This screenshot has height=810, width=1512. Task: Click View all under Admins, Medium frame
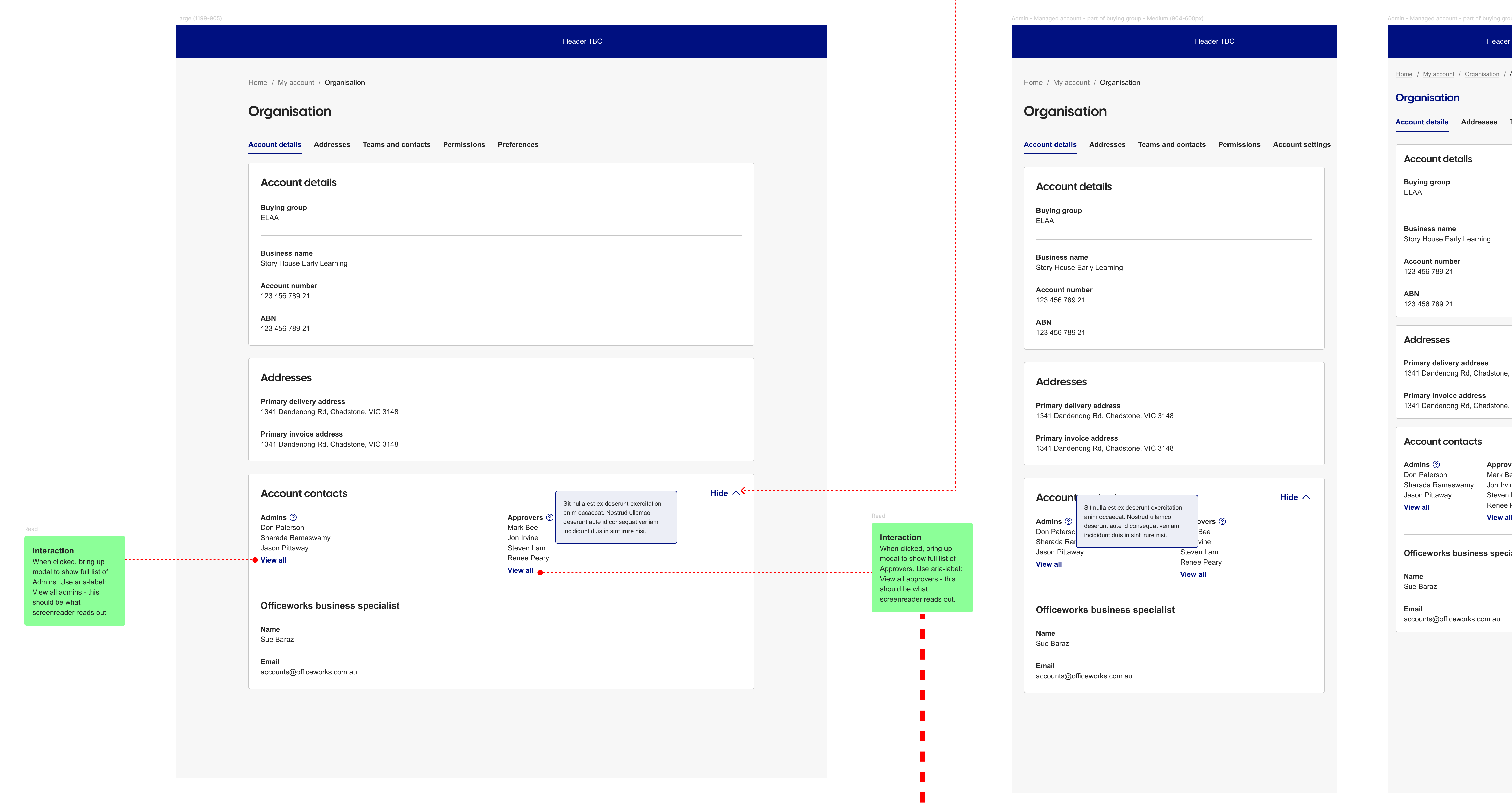1048,564
